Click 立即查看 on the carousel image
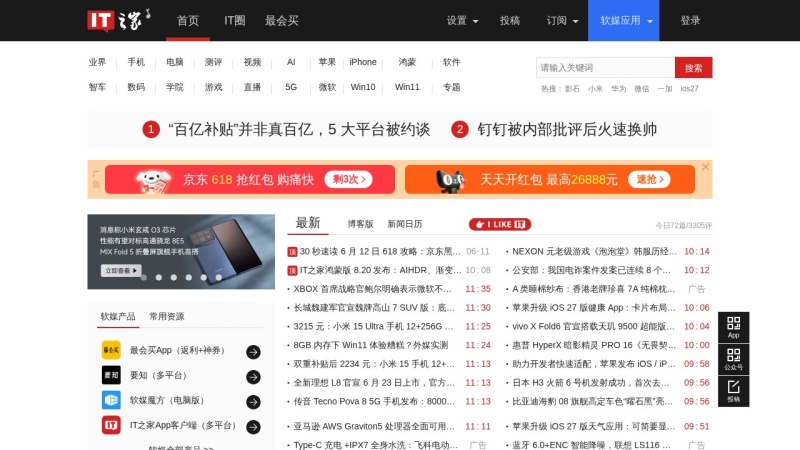The image size is (800, 450). tap(121, 271)
